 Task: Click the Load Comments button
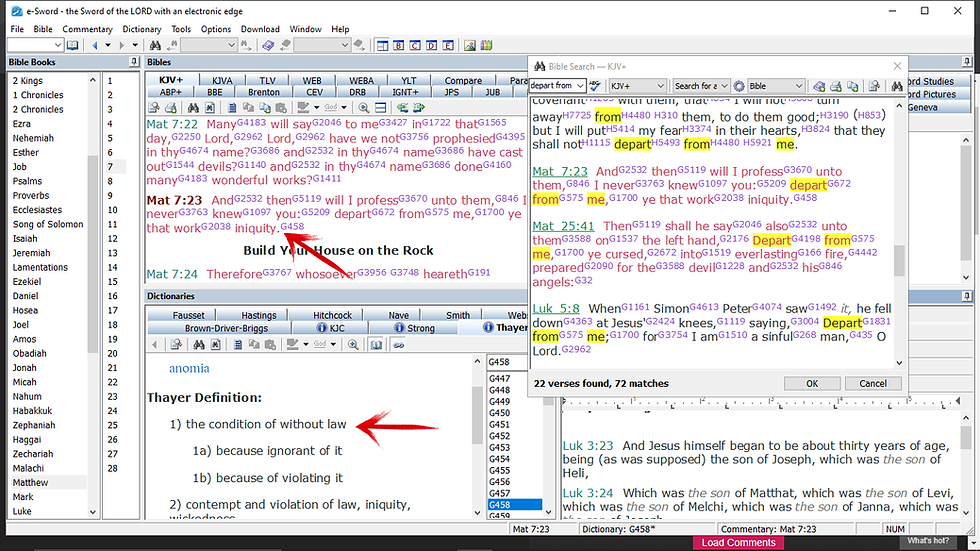coord(738,542)
